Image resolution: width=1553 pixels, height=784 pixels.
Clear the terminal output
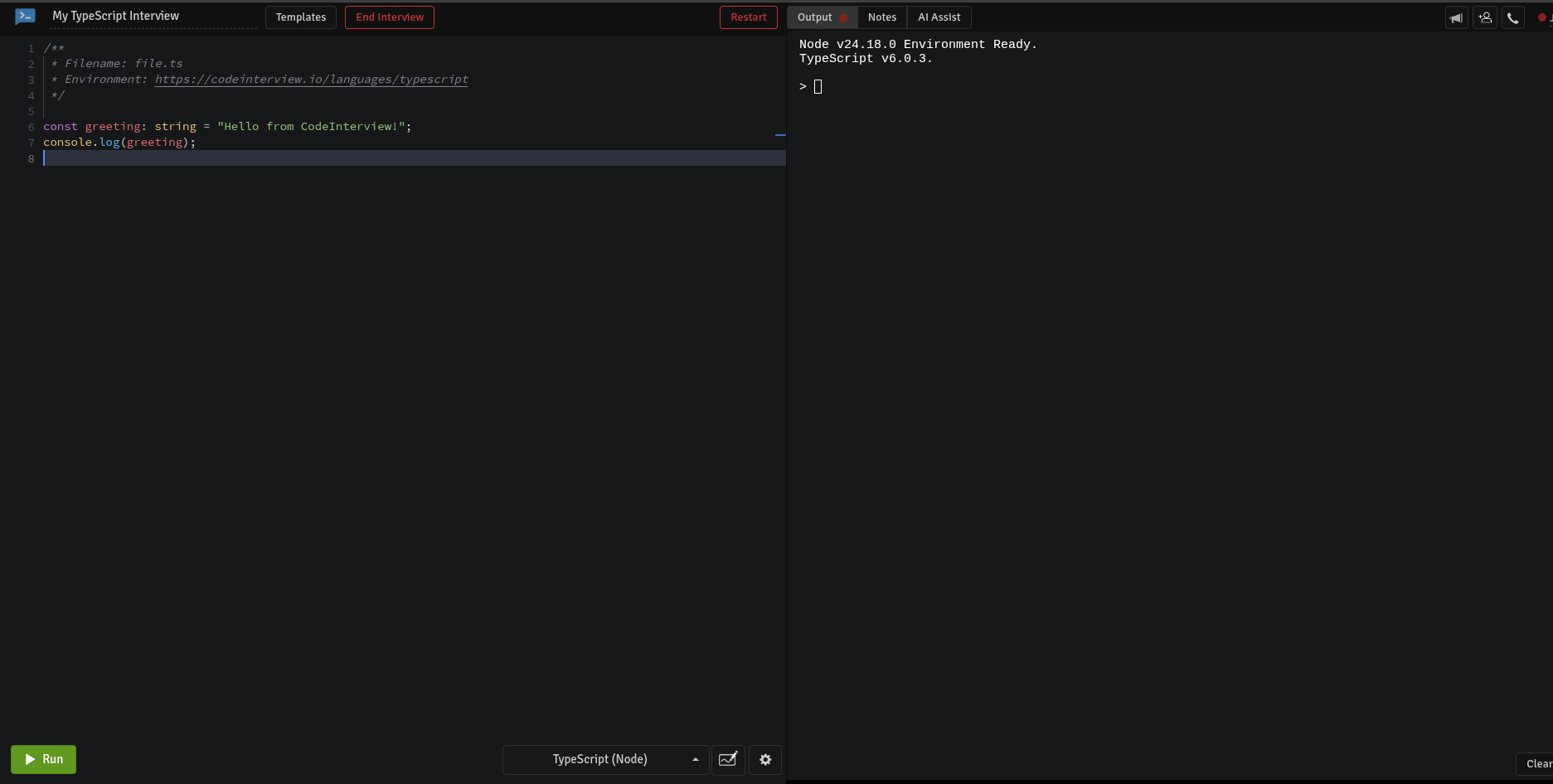(x=1536, y=763)
